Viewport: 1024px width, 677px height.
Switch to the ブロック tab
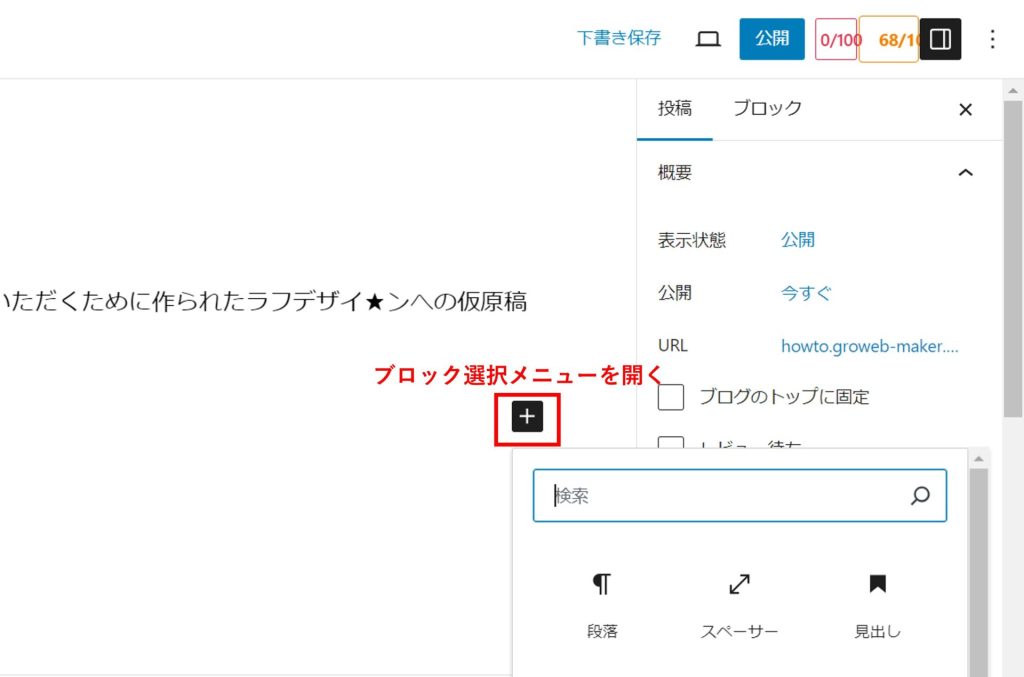pyautogui.click(x=767, y=109)
